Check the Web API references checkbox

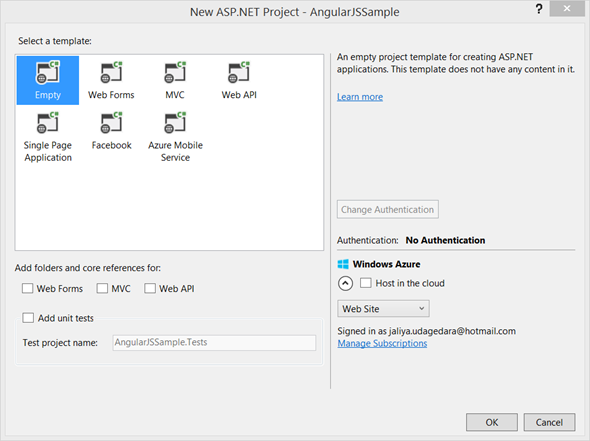[150, 289]
